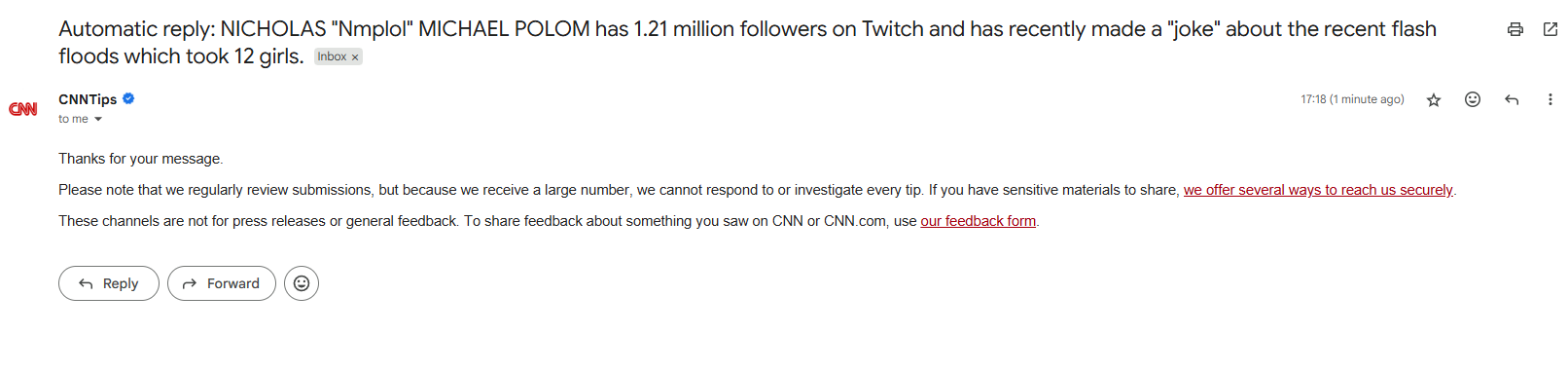Open the three-dot More options menu
The image size is (1568, 370).
tap(1550, 99)
